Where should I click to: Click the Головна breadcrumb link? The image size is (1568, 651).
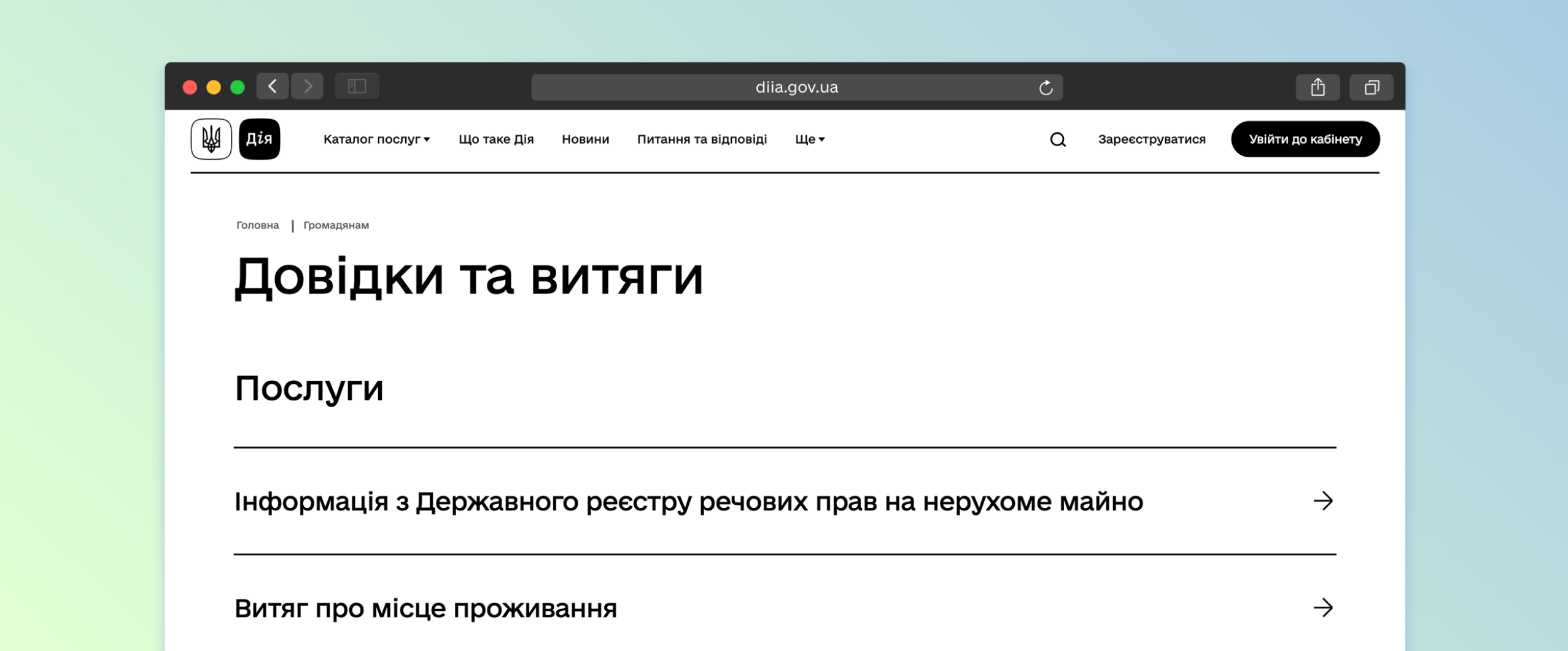click(x=257, y=225)
